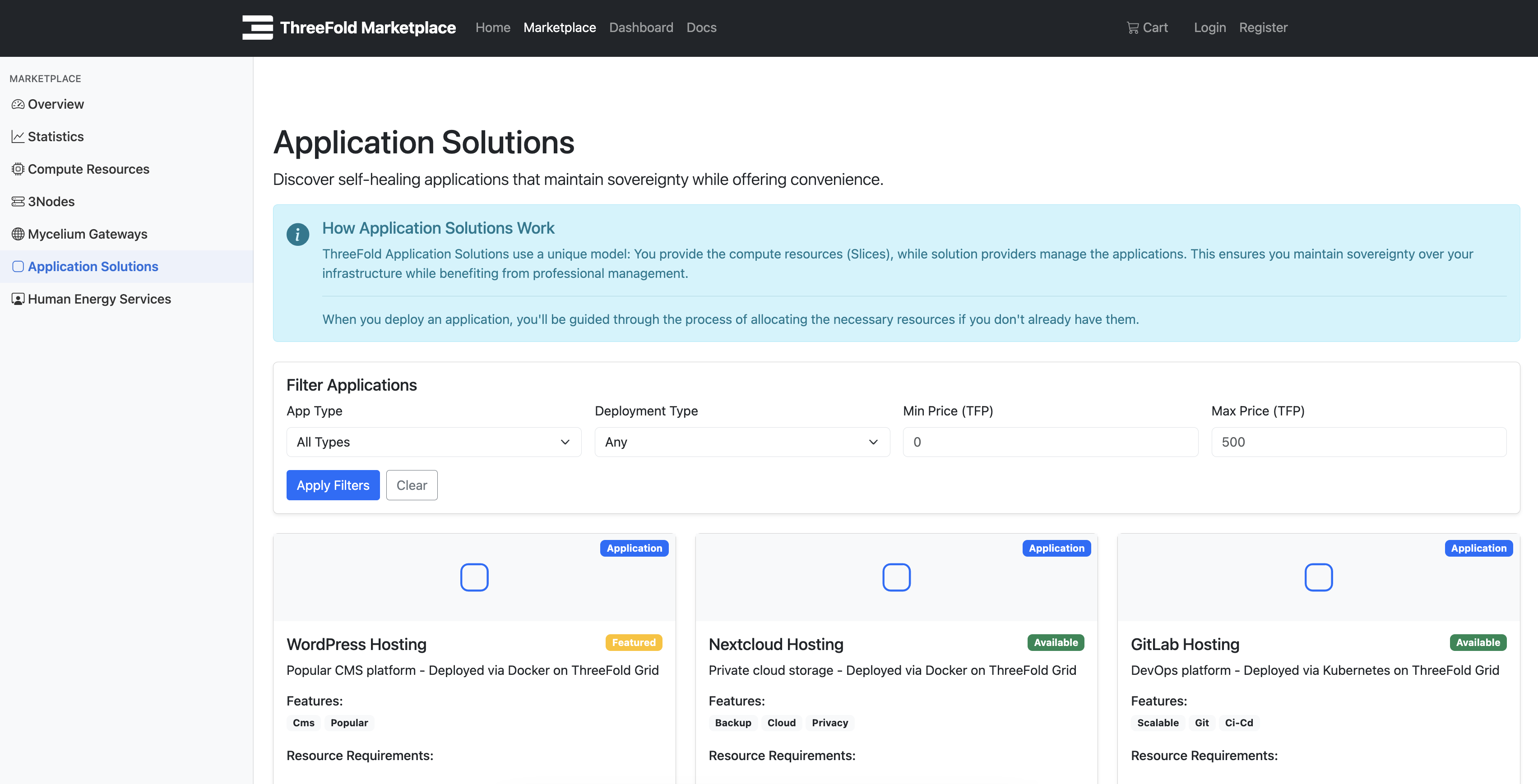Click the Filter Applications heading
This screenshot has height=784, width=1538.
(x=352, y=385)
